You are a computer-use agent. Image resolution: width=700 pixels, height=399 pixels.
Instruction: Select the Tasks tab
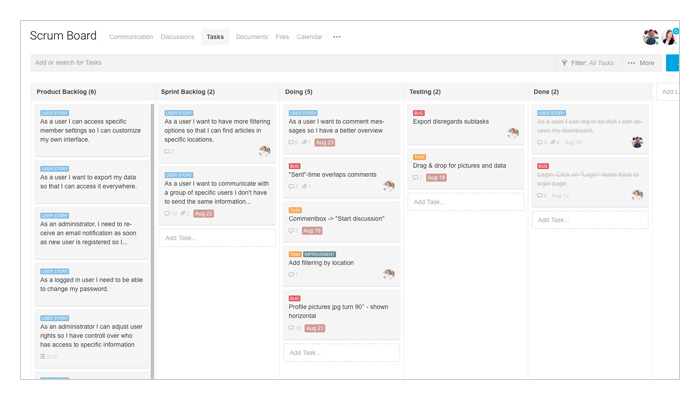click(x=215, y=37)
